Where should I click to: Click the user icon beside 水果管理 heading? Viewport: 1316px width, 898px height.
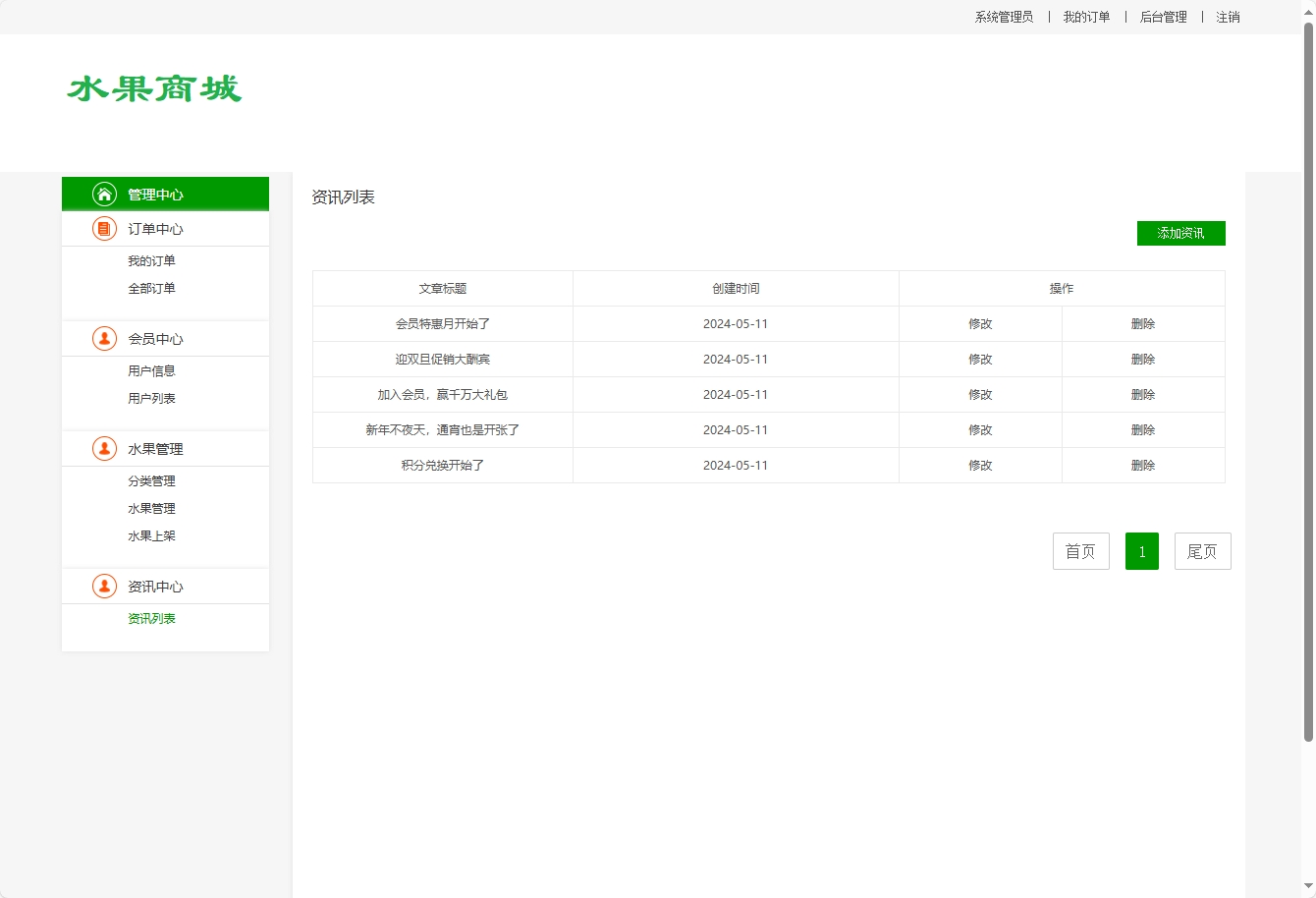tap(104, 449)
